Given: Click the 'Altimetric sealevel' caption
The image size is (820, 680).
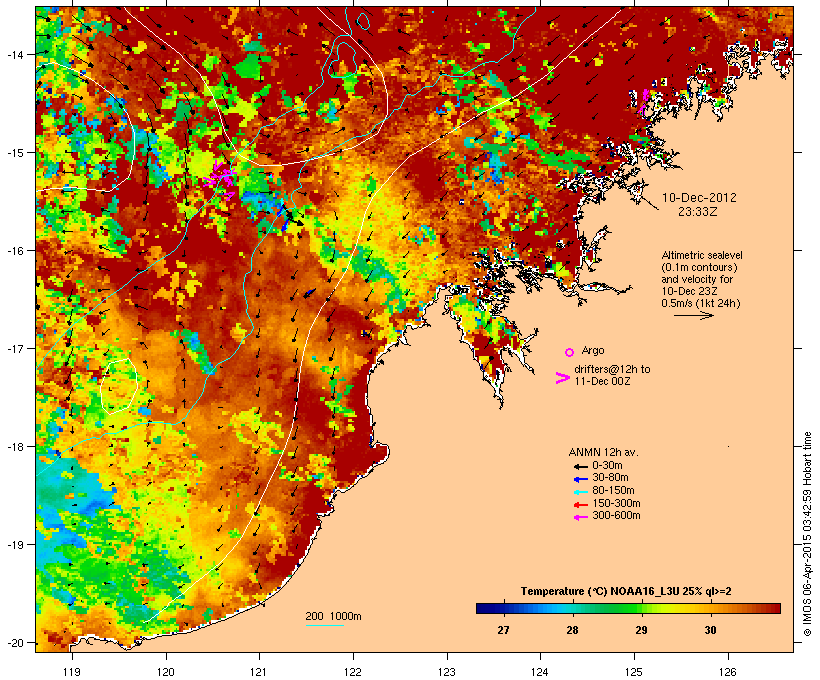Looking at the screenshot, I should tap(702, 255).
